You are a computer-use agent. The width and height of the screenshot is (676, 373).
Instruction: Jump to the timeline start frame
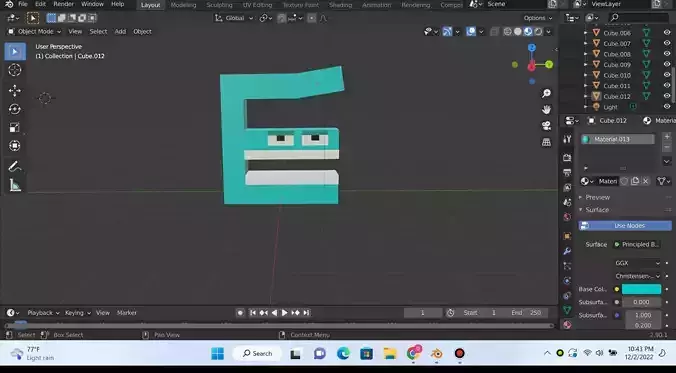[x=253, y=313]
